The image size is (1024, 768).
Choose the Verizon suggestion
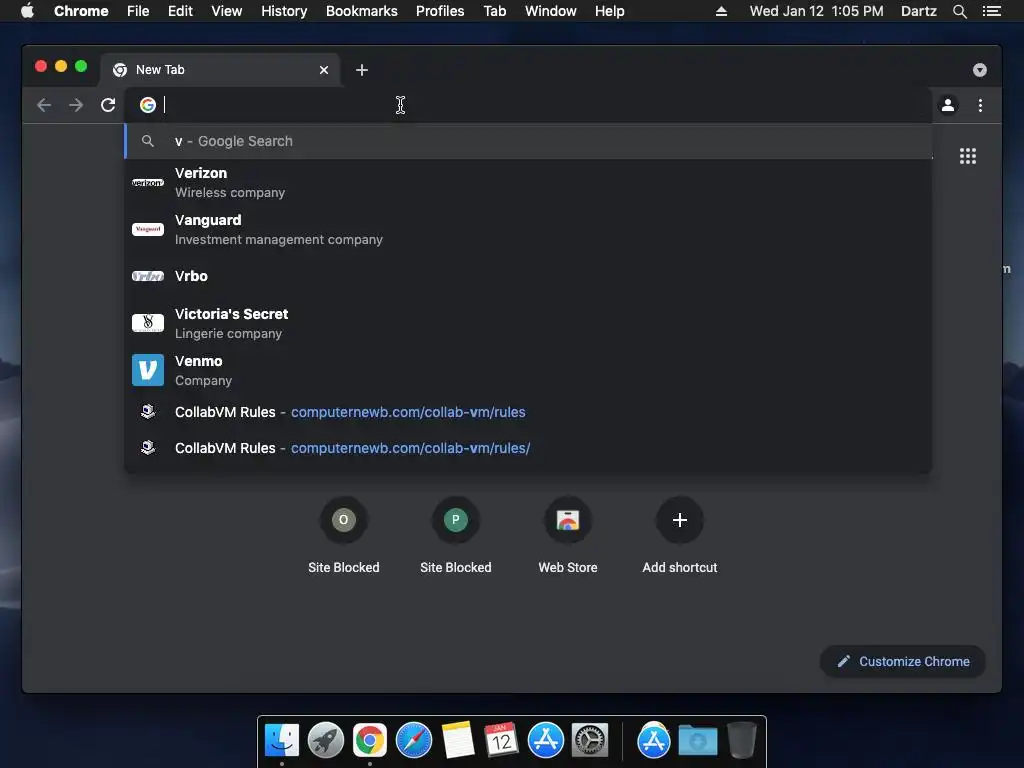[x=528, y=183]
